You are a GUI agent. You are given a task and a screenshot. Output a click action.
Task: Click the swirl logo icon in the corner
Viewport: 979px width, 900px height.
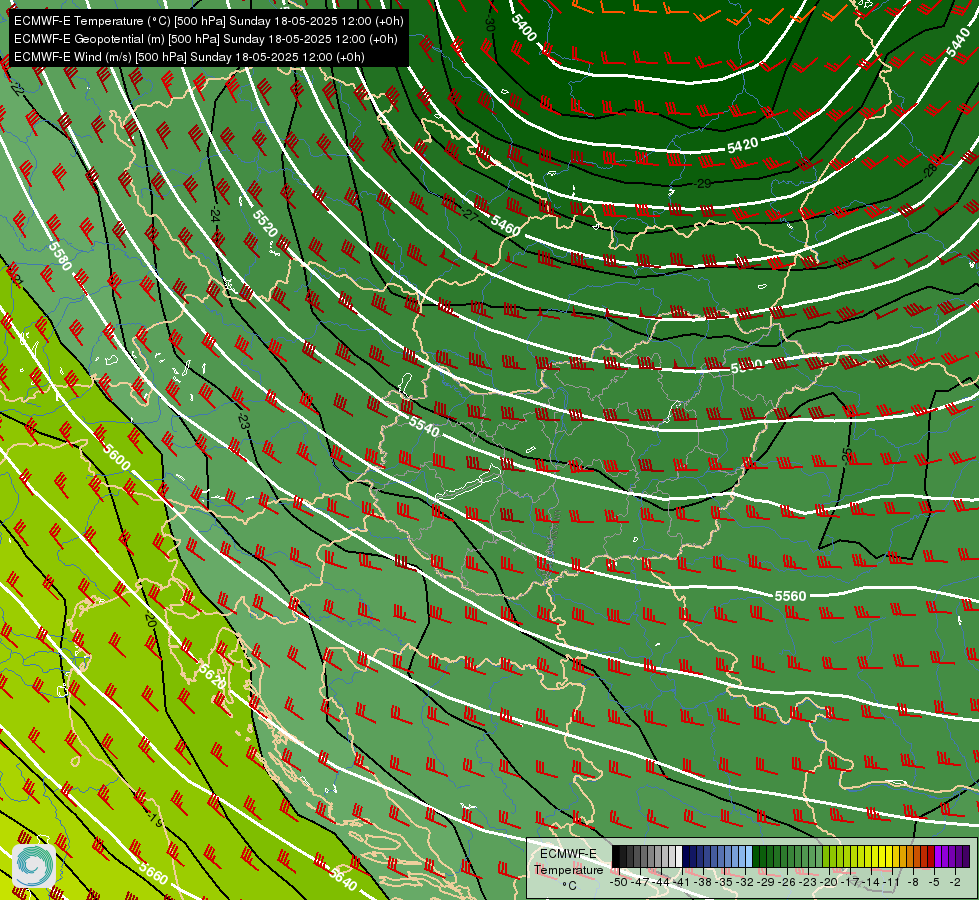tap(34, 866)
